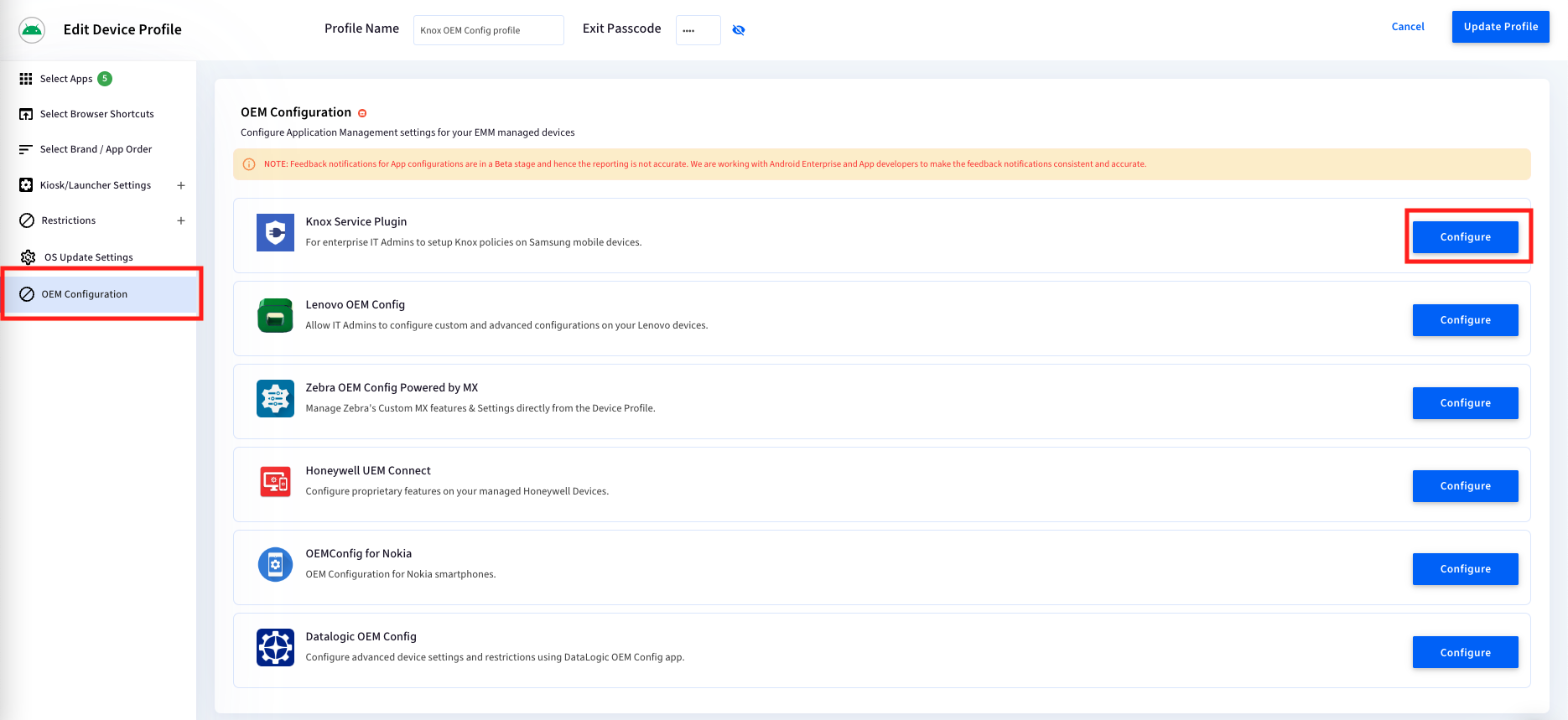The width and height of the screenshot is (1568, 720).
Task: Click the OEMConfig for Nokia title
Action: click(x=359, y=554)
